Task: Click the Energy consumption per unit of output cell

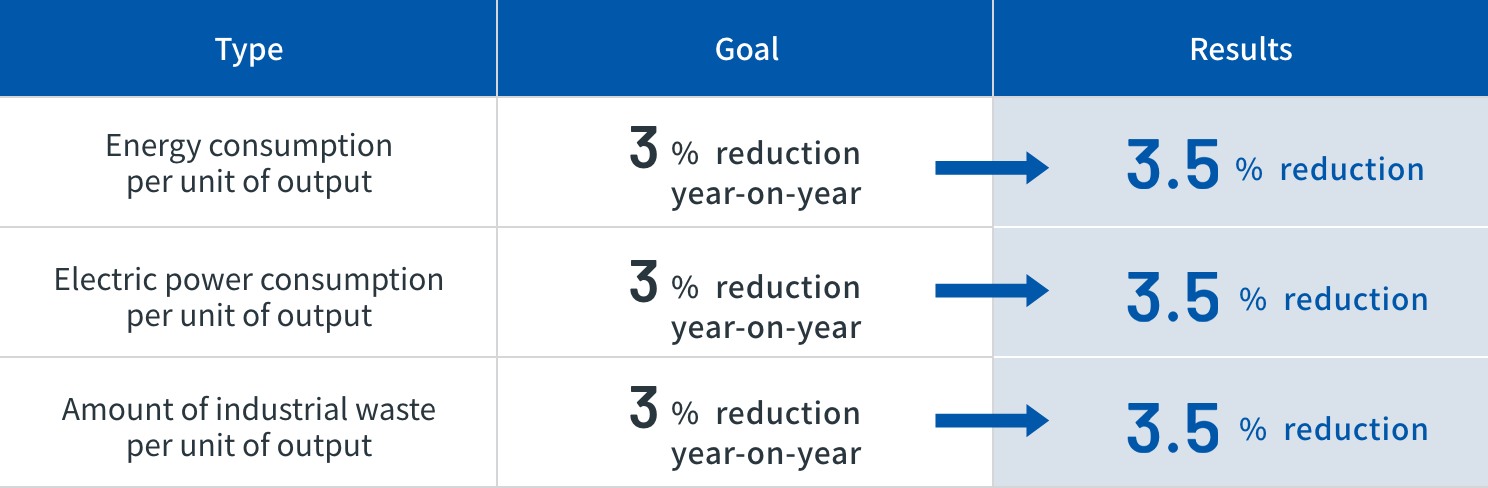Action: [248, 162]
